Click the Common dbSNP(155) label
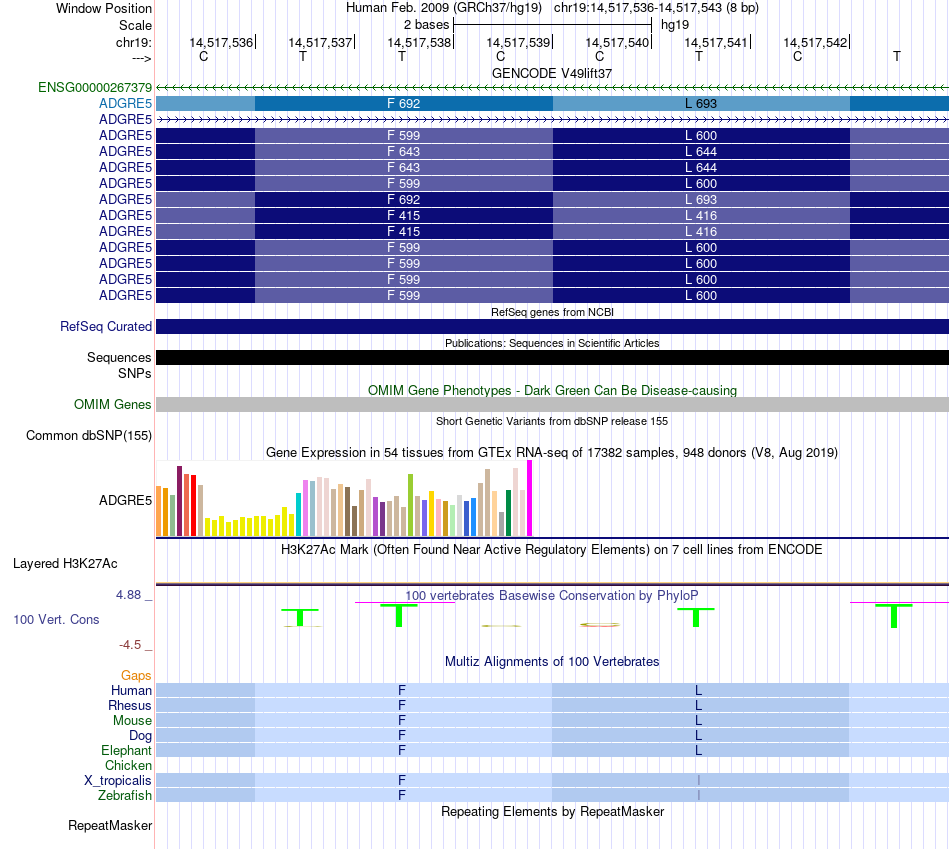Screen dimensions: 950x849 coord(89,436)
